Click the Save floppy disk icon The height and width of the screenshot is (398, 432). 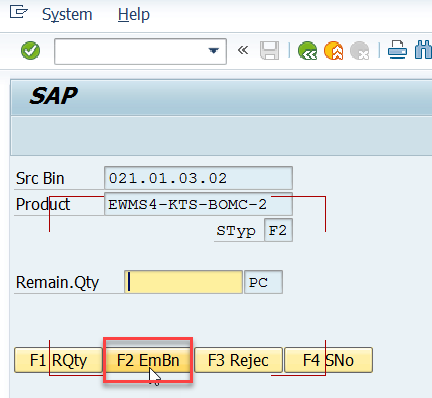tap(269, 51)
